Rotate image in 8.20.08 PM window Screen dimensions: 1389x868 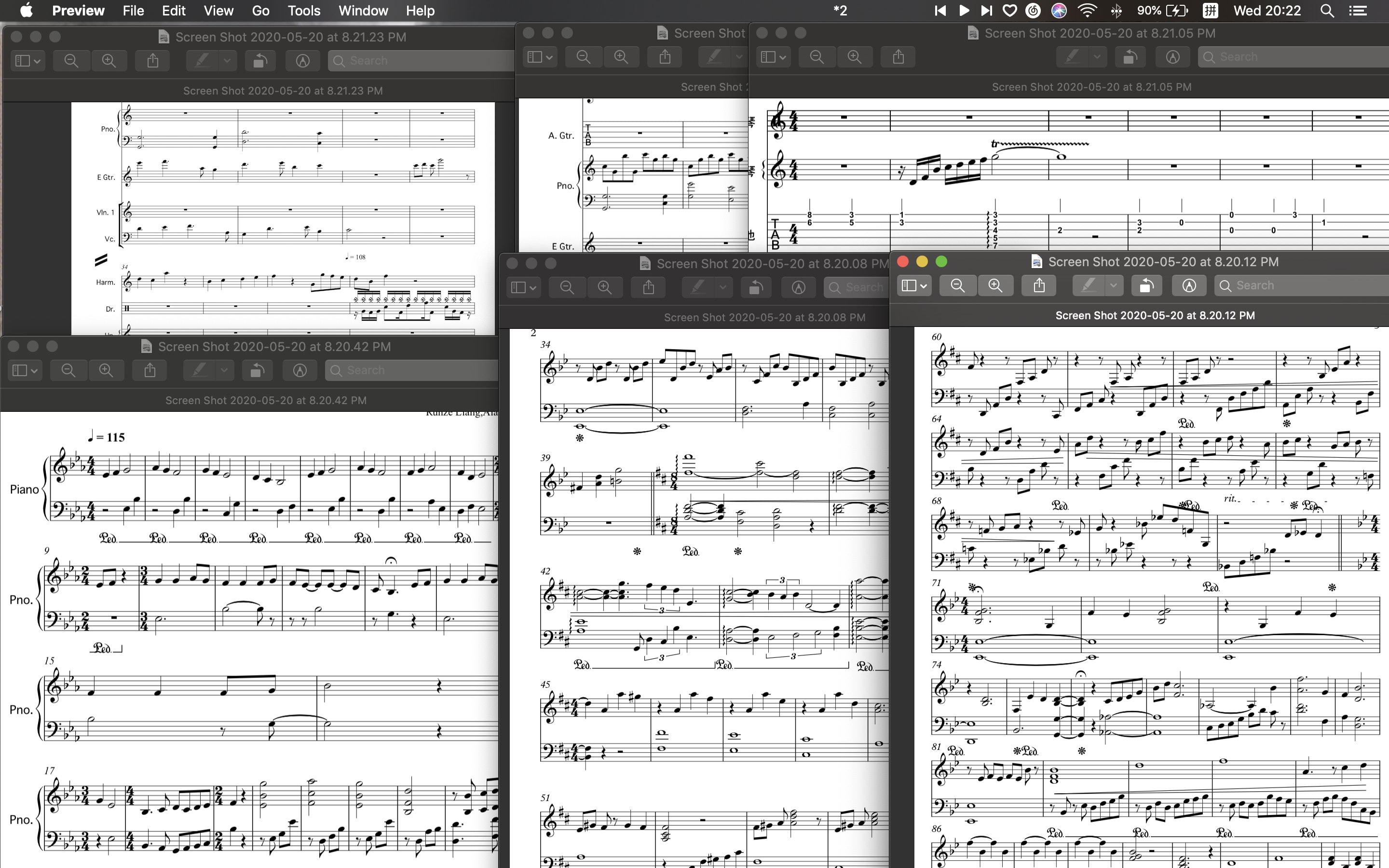point(756,287)
